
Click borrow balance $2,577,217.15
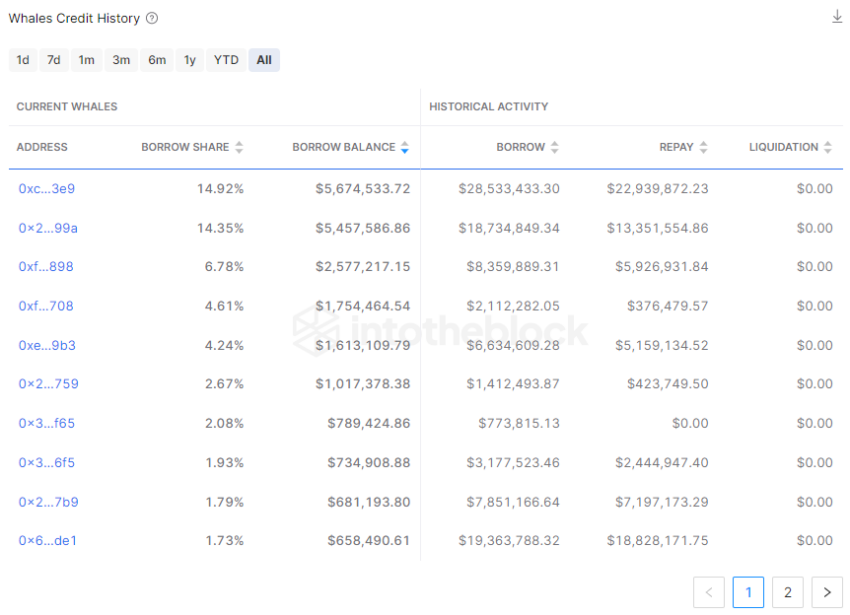click(x=363, y=267)
